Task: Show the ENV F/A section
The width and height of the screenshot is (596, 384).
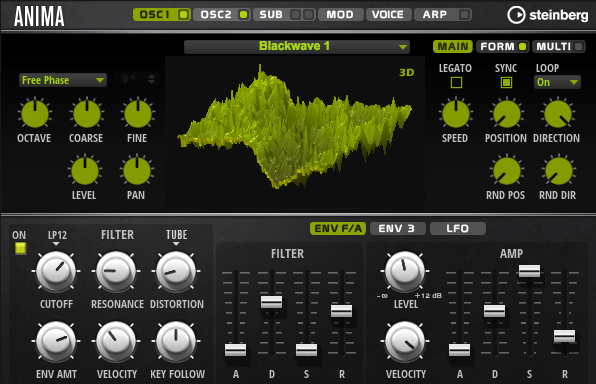Action: coord(338,228)
